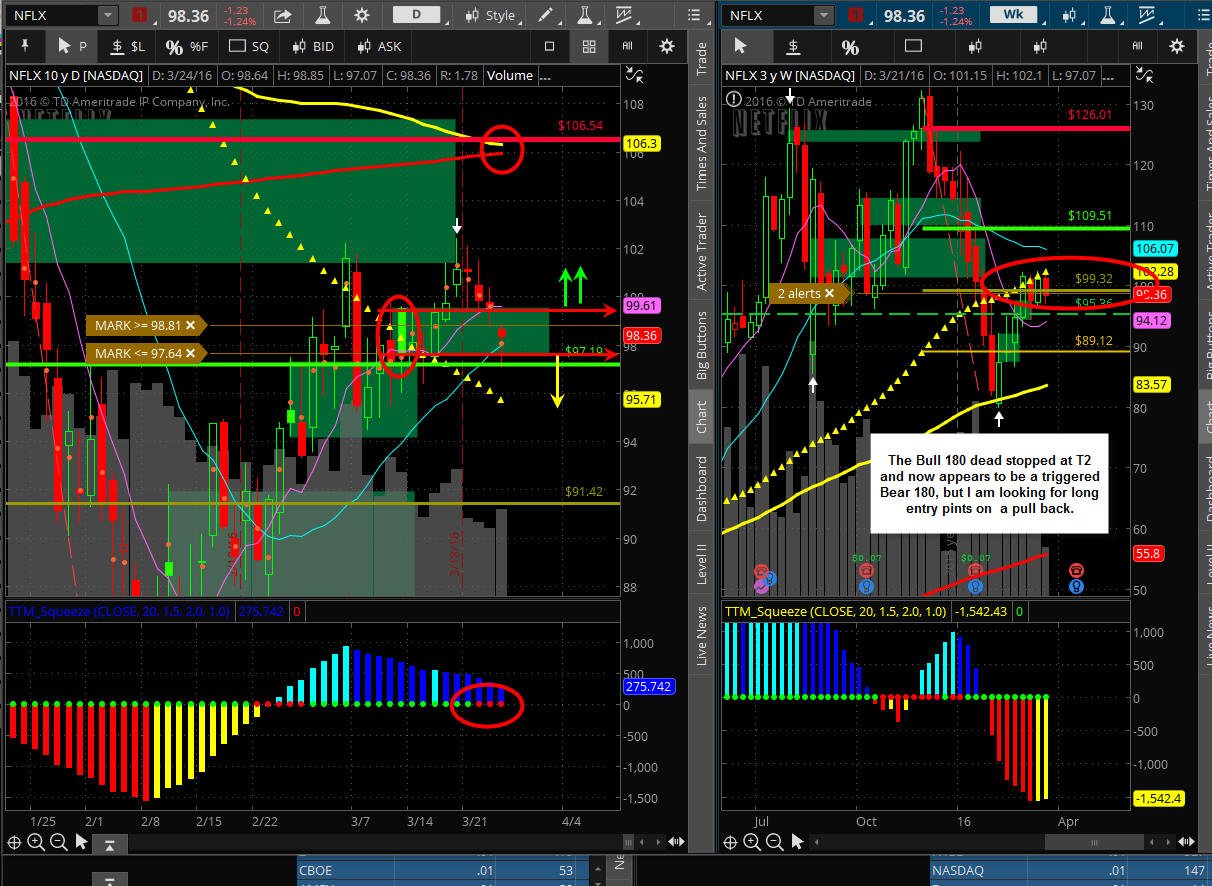Toggle the All drawings button in left toolbar
Screen dimensions: 1212x886
628,46
